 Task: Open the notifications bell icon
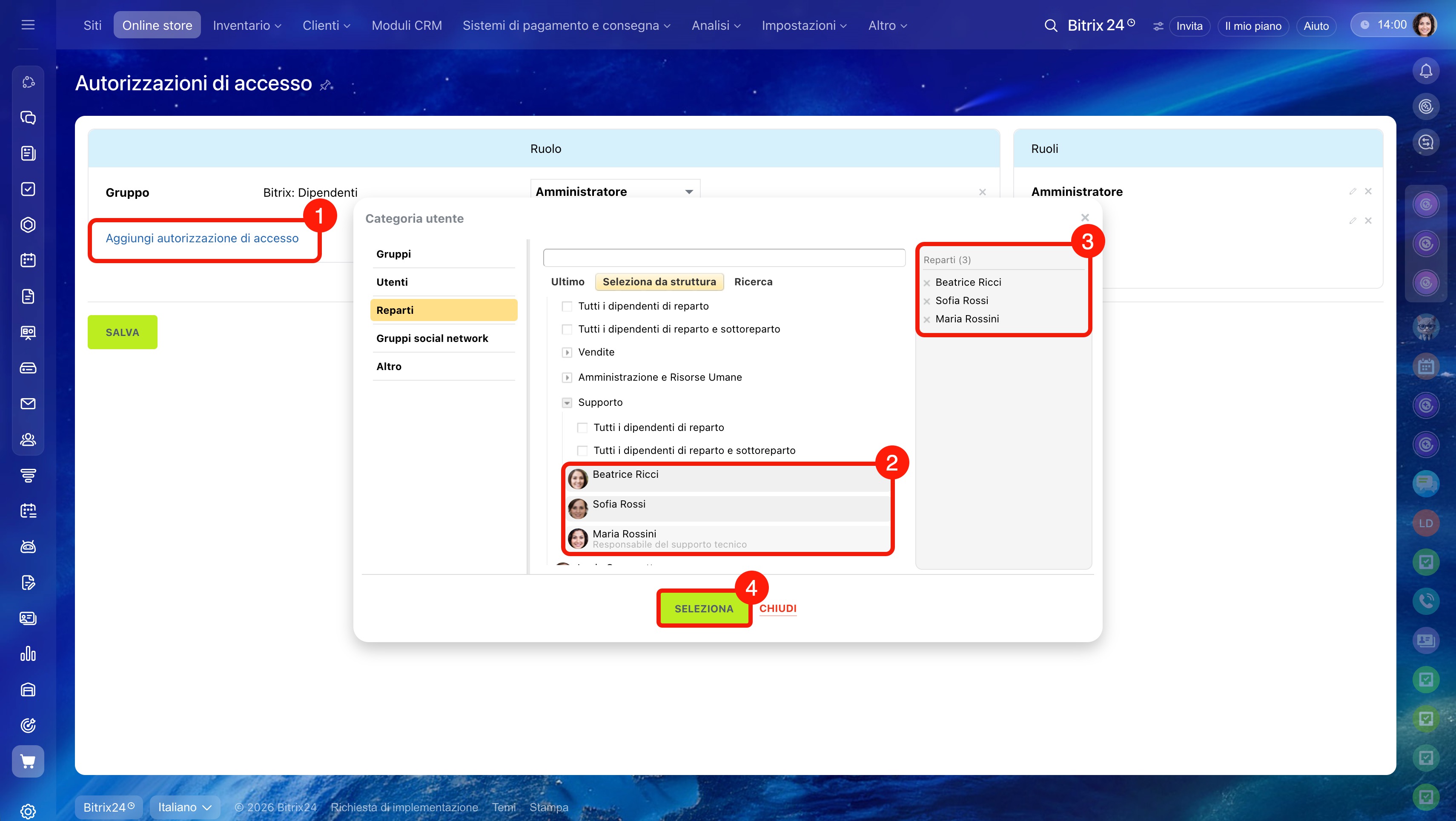(x=1425, y=71)
